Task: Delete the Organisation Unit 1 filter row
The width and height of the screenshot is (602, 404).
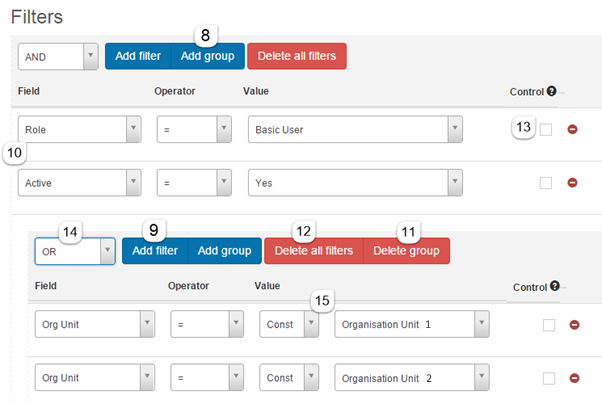Action: coord(573,325)
